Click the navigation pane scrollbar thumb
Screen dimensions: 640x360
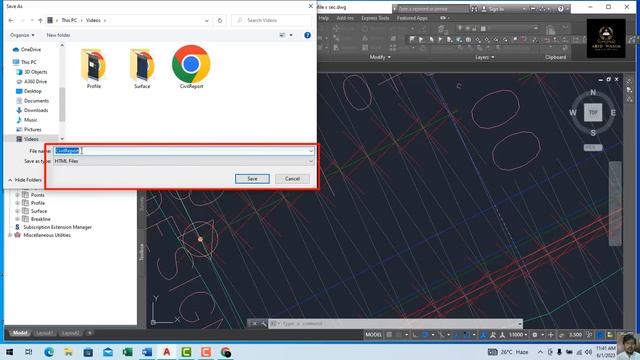(62, 104)
